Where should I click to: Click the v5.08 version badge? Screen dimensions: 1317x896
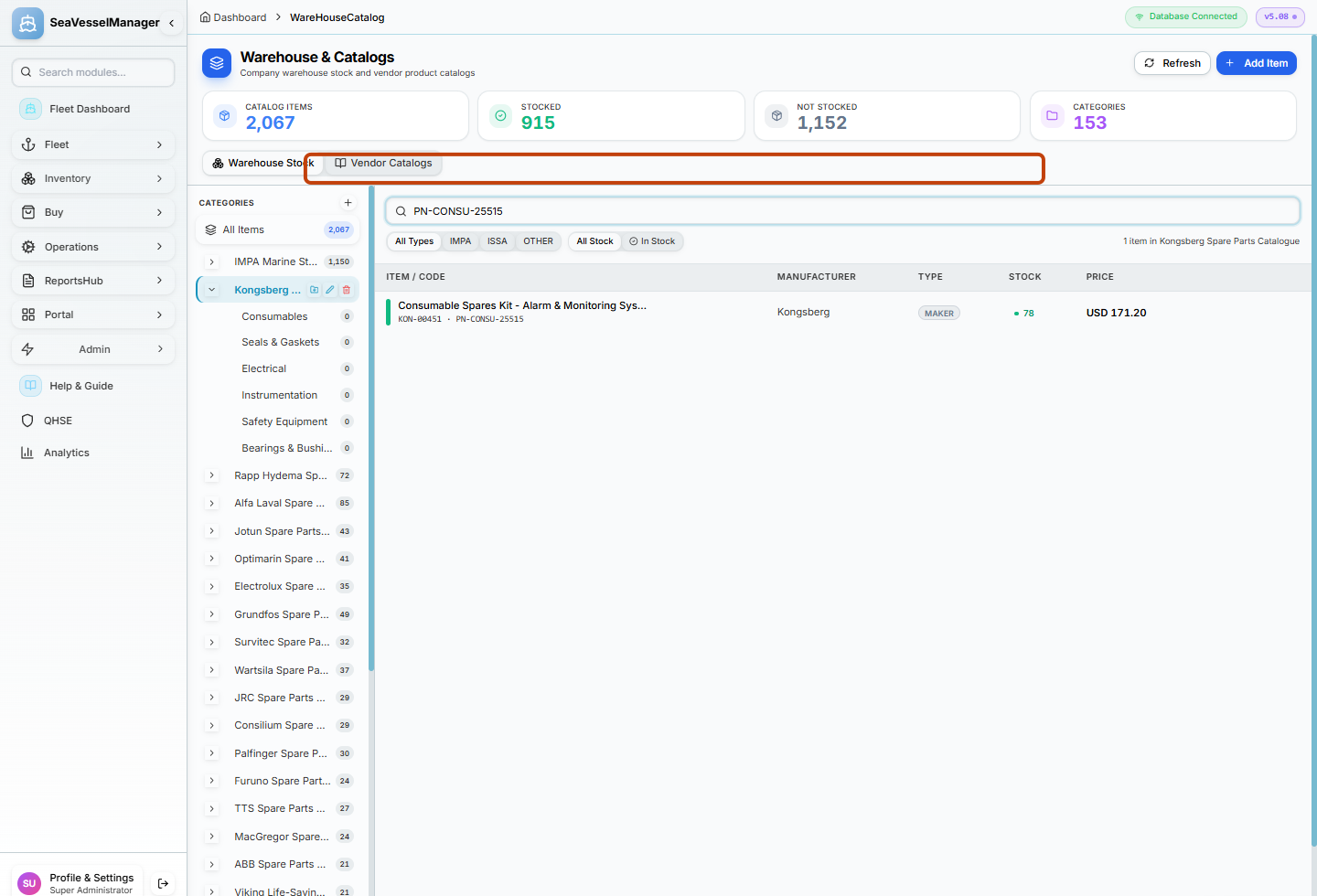[x=1280, y=16]
